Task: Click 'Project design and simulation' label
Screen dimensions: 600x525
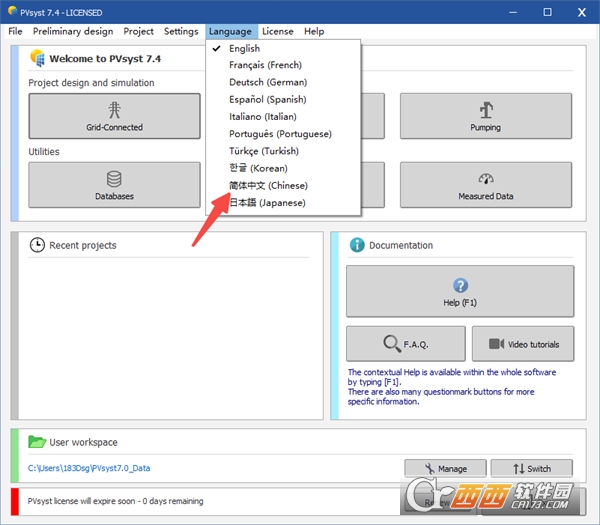Action: point(91,83)
